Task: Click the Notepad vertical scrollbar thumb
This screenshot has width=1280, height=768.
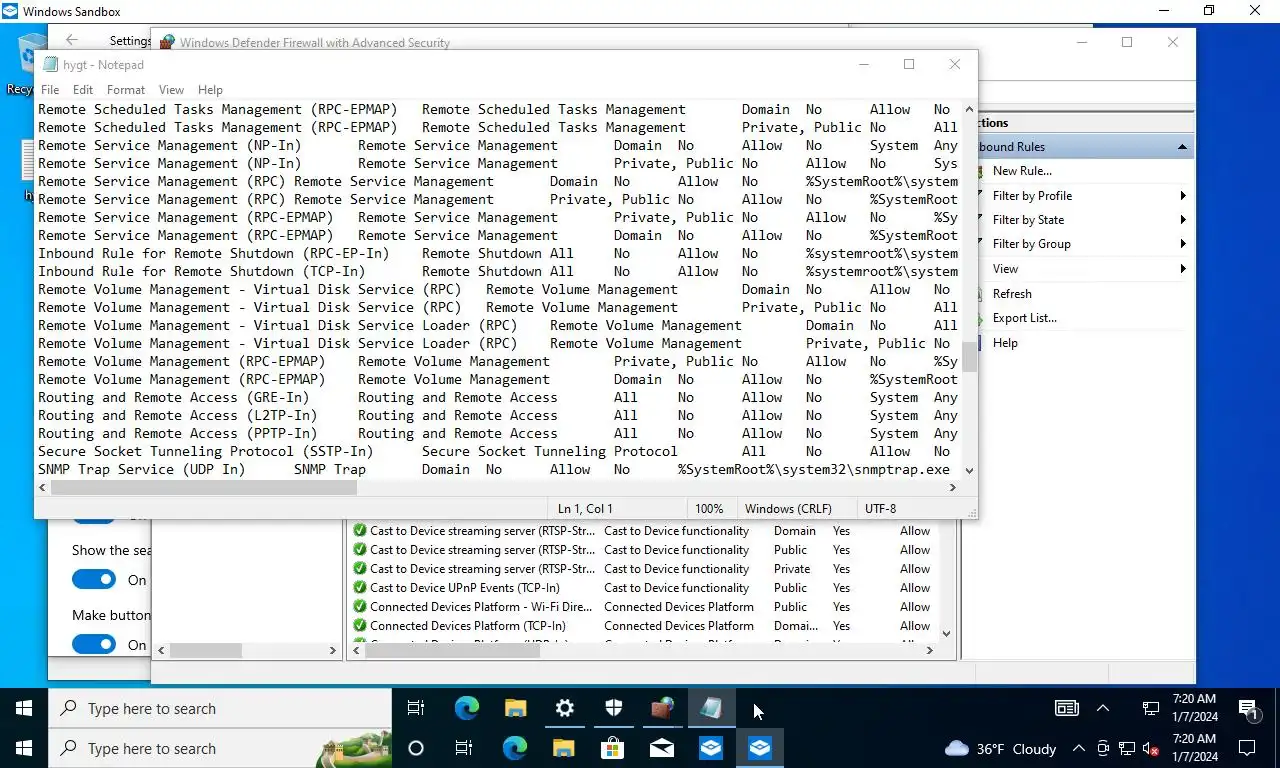Action: [969, 357]
